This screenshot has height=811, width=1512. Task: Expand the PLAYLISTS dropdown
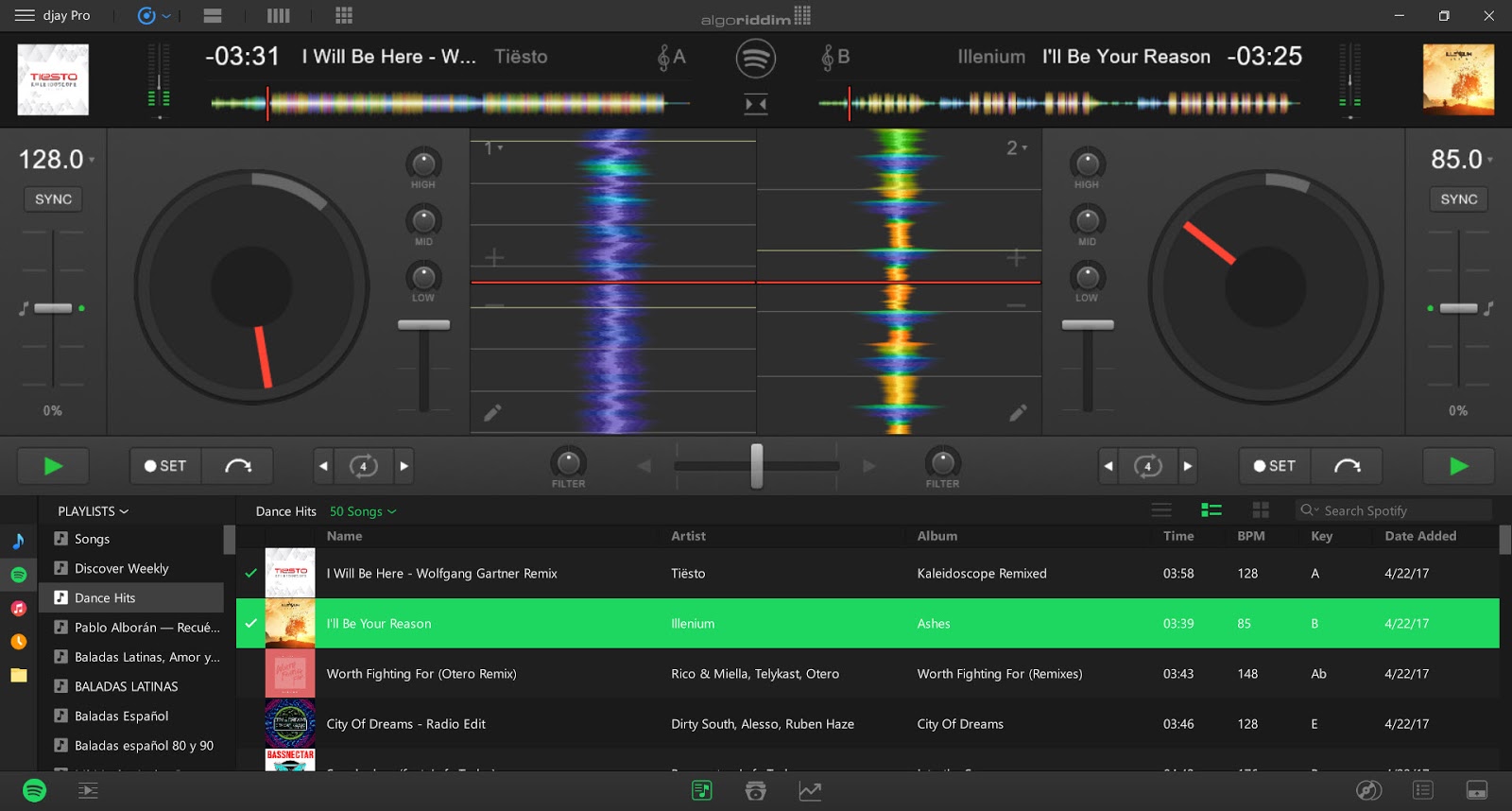(93, 510)
